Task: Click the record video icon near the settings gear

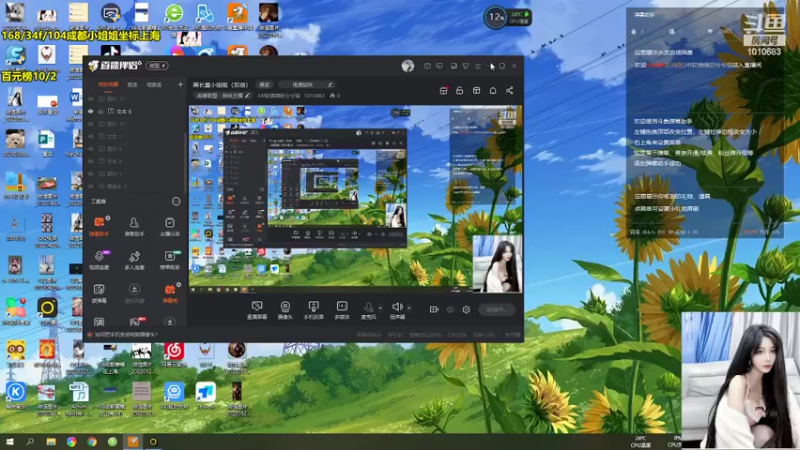Action: coord(434,309)
